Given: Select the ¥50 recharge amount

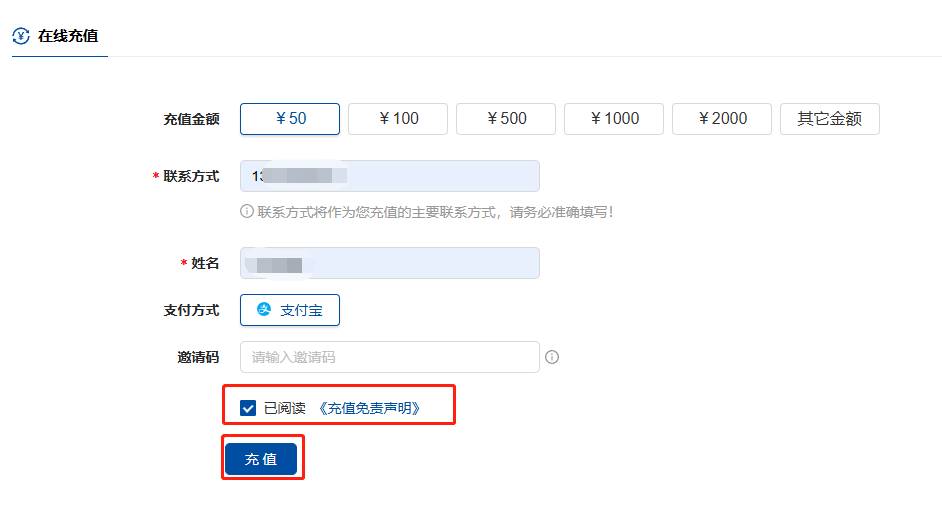Looking at the screenshot, I should [290, 119].
